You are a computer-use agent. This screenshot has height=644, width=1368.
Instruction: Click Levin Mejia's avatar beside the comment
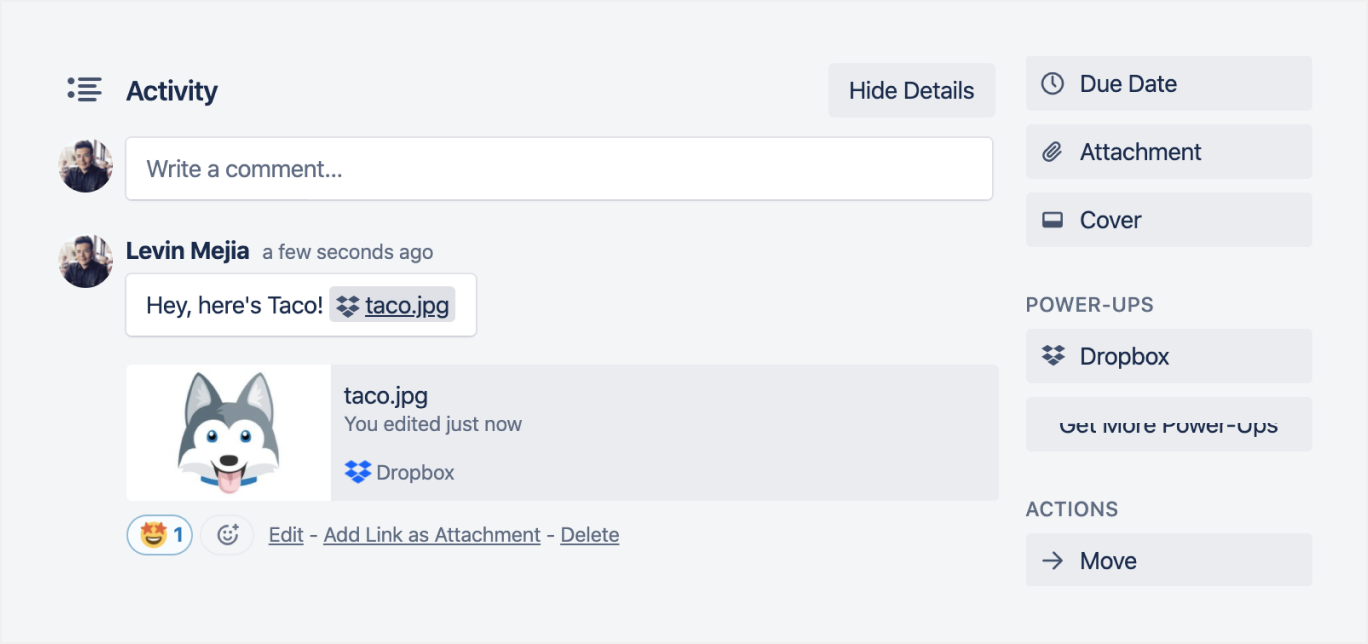[86, 261]
